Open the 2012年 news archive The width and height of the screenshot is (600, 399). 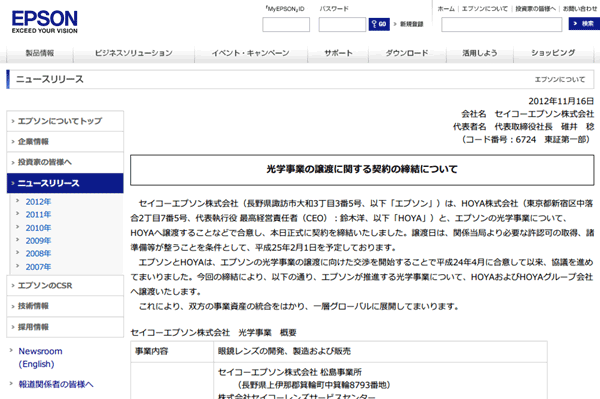click(38, 202)
